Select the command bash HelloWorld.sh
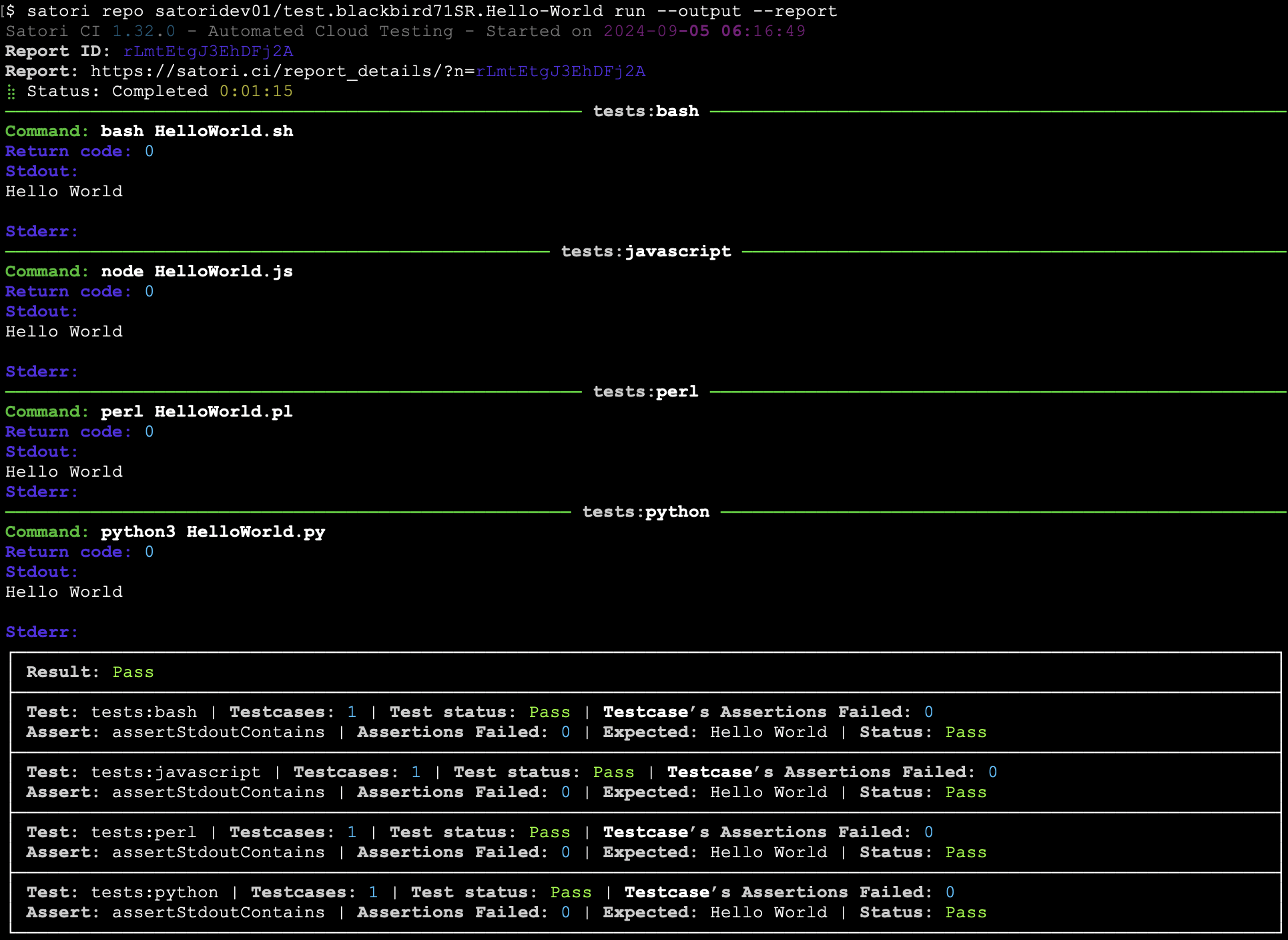This screenshot has width=1288, height=940. [197, 132]
